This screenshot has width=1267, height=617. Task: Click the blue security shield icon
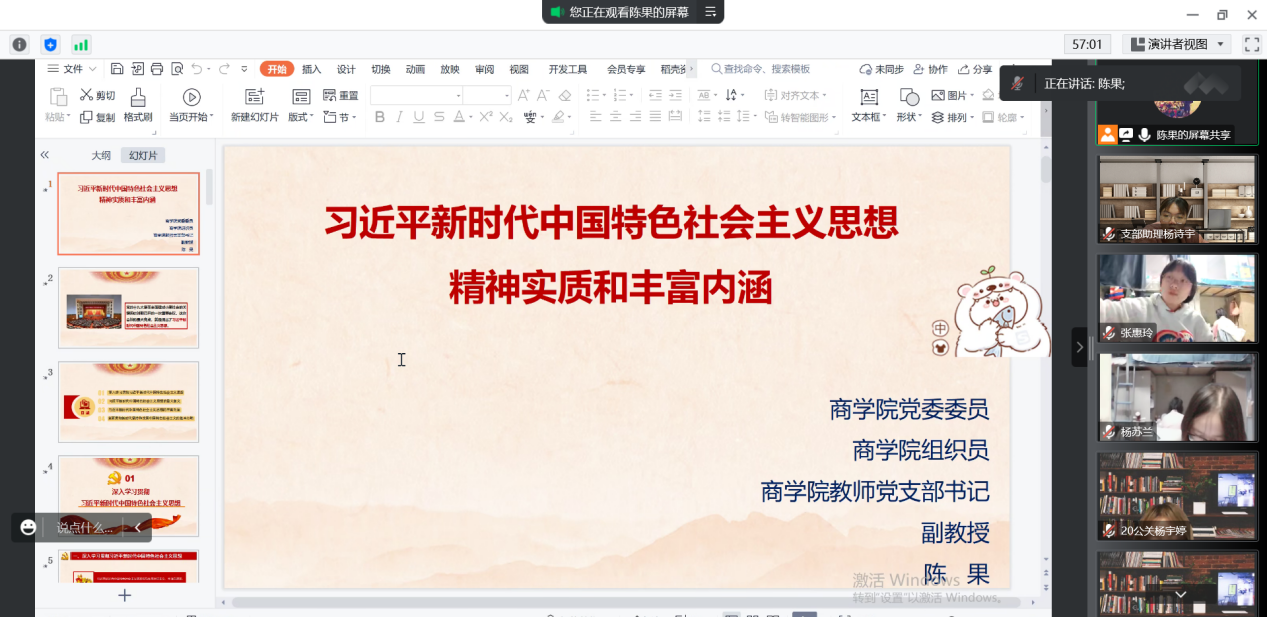pos(50,44)
